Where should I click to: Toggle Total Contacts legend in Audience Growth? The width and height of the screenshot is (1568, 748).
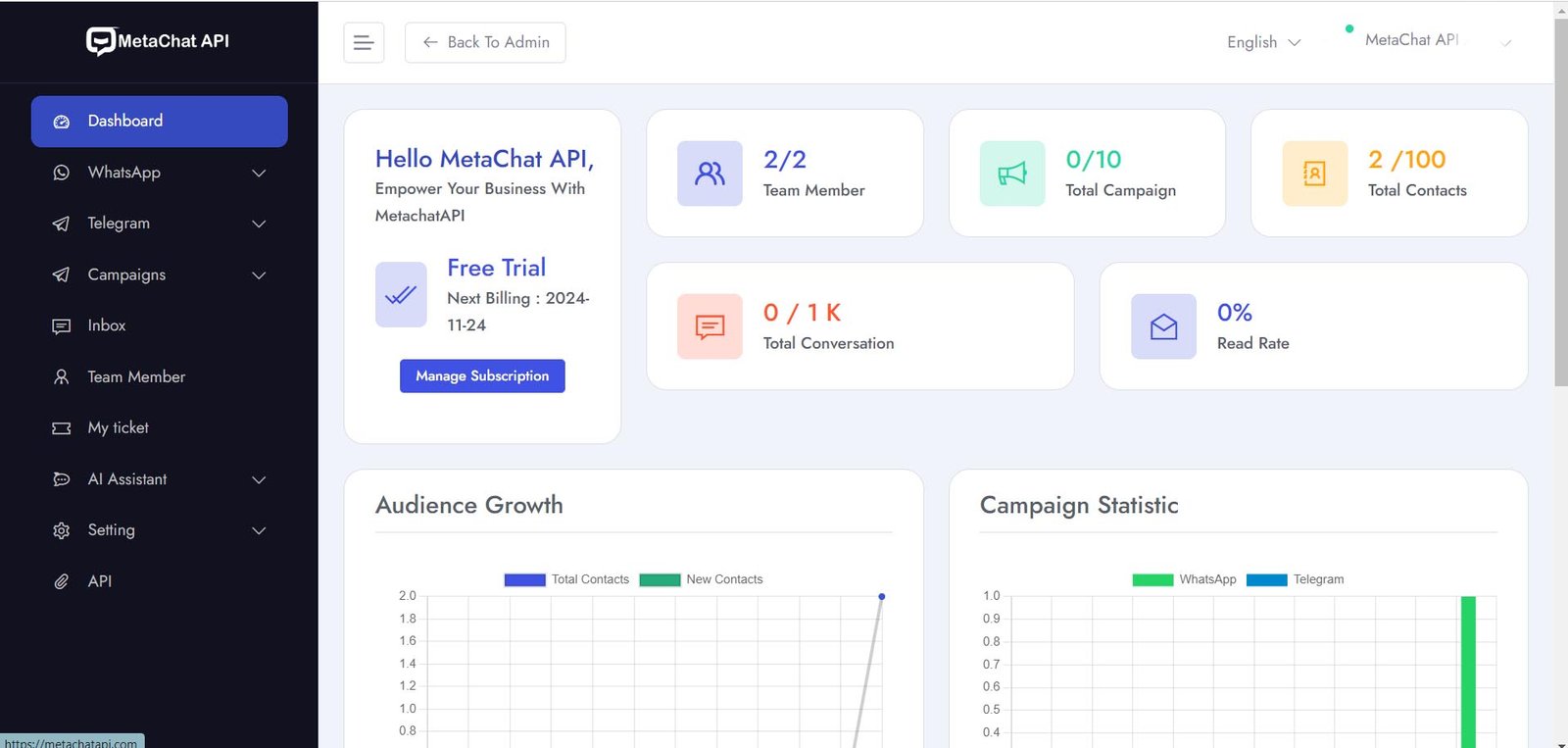coord(566,579)
